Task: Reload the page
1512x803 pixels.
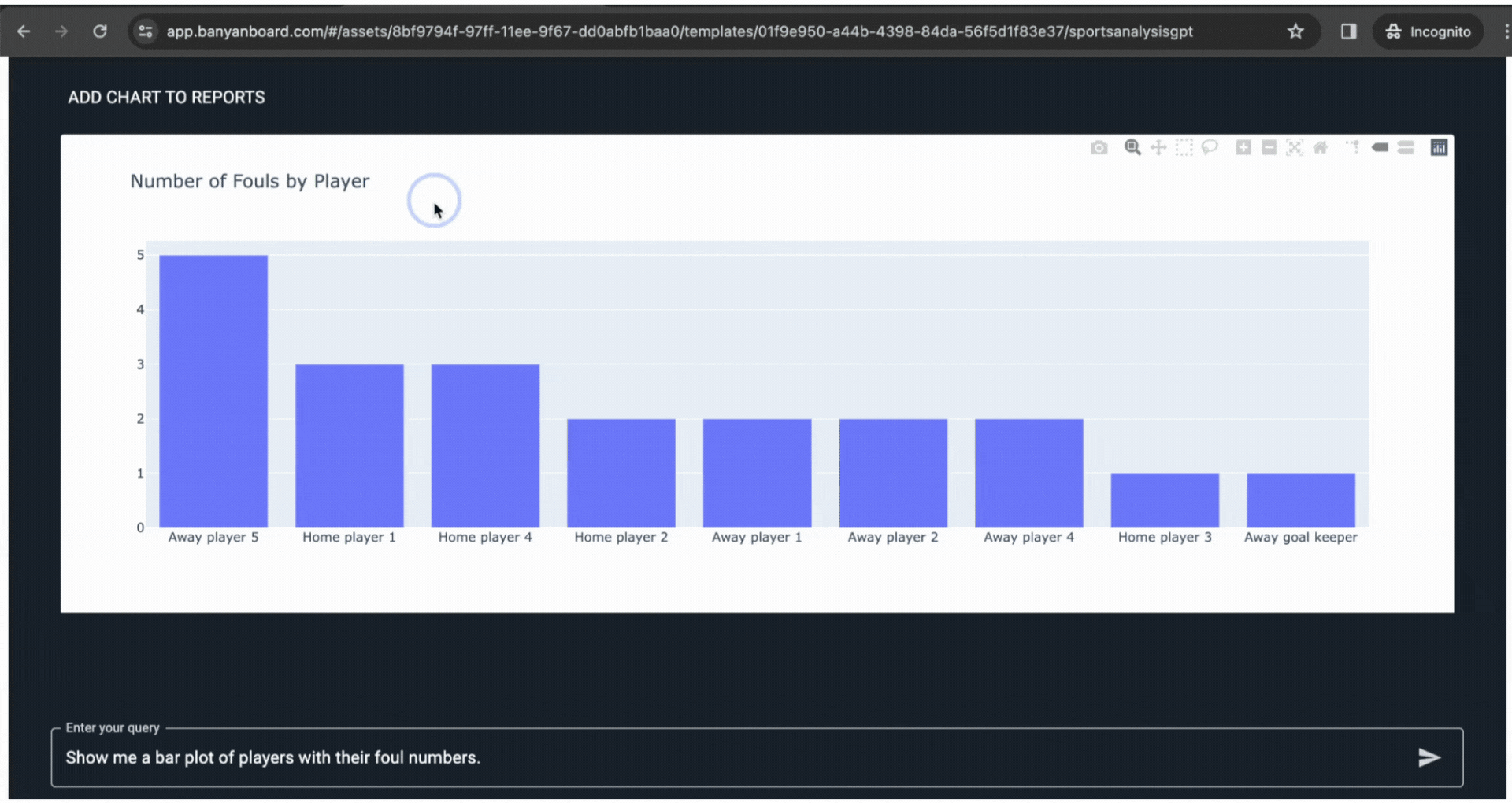Action: (x=100, y=31)
